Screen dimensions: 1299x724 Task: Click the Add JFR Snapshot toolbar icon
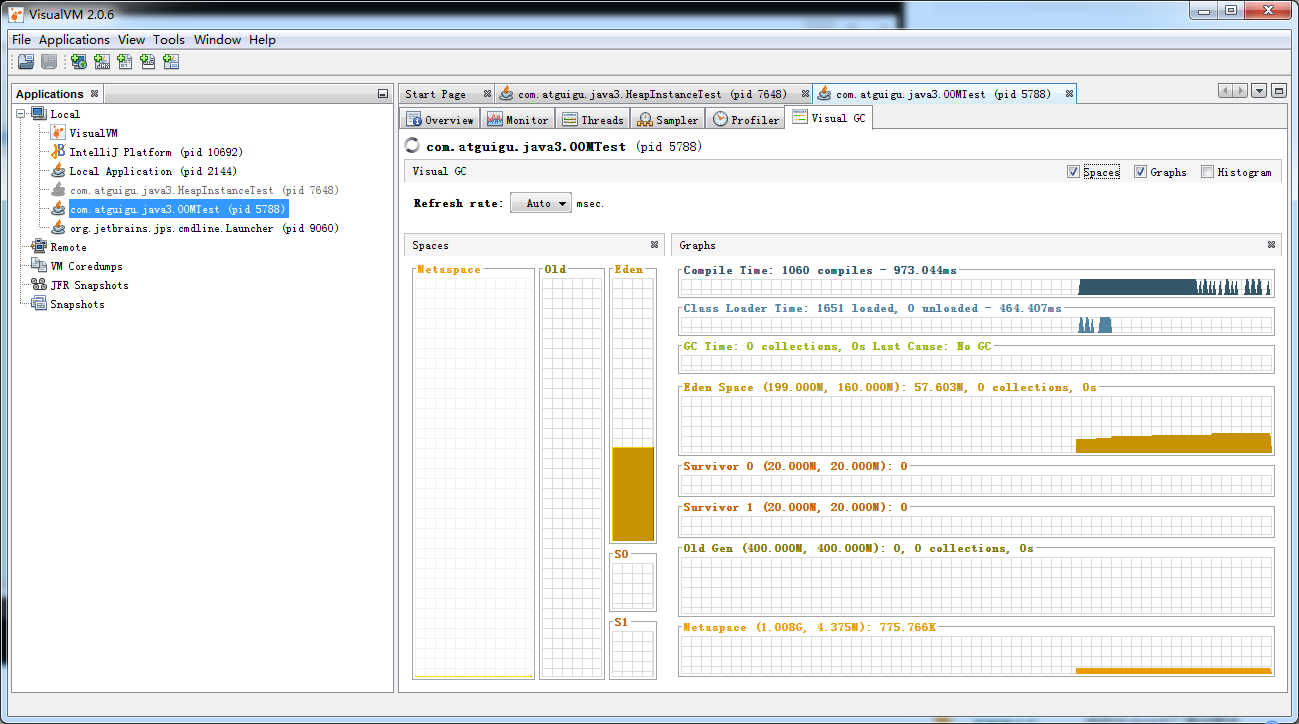148,62
